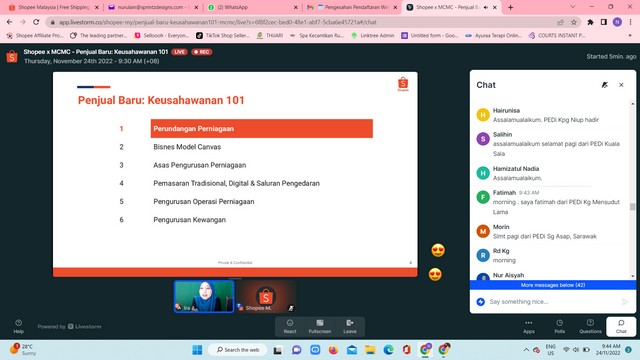This screenshot has height=360, width=640.
Task: Enter Fullscreen mode for the webinar
Action: click(x=320, y=327)
